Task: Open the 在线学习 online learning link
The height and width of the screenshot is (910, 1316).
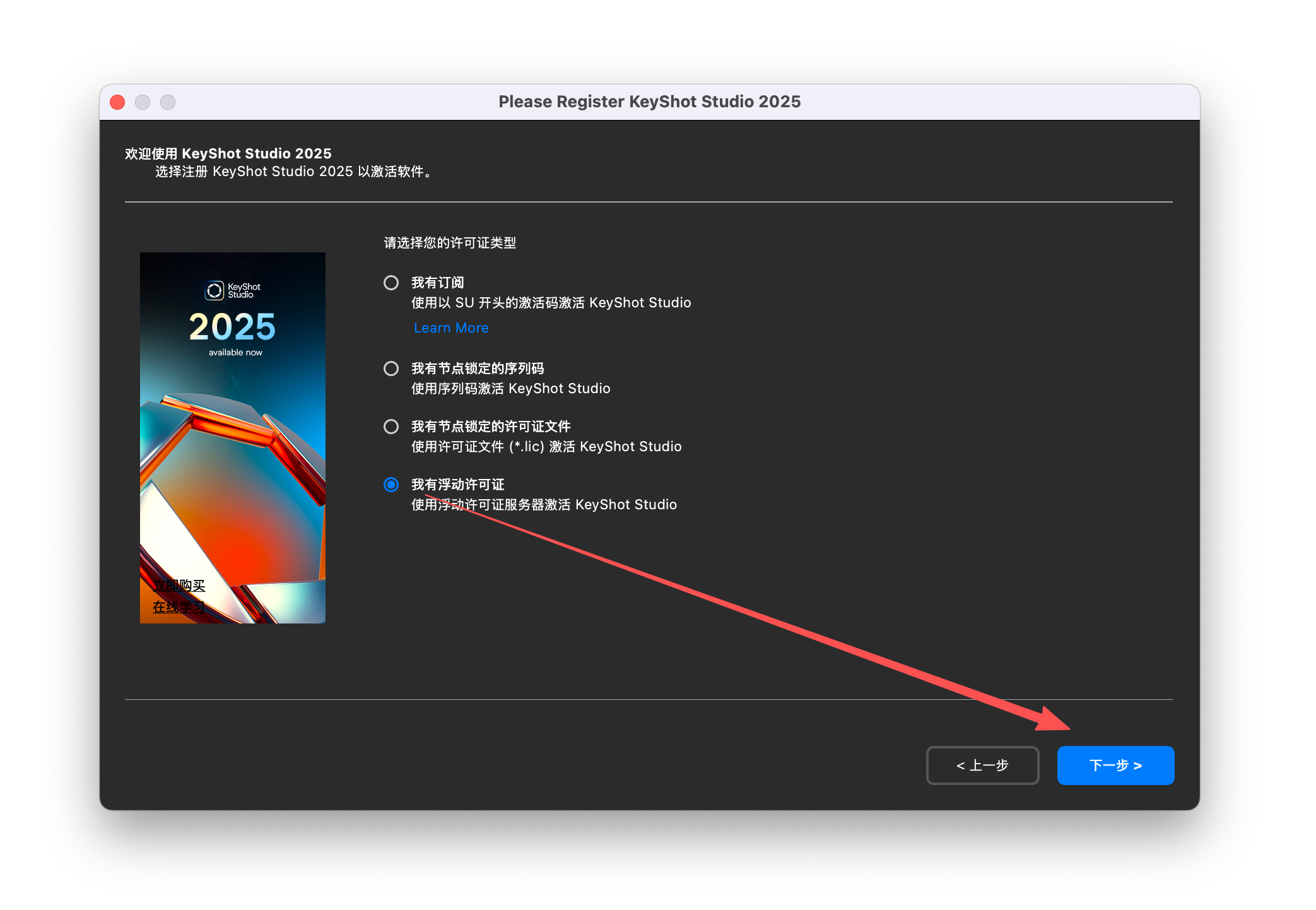Action: (179, 607)
